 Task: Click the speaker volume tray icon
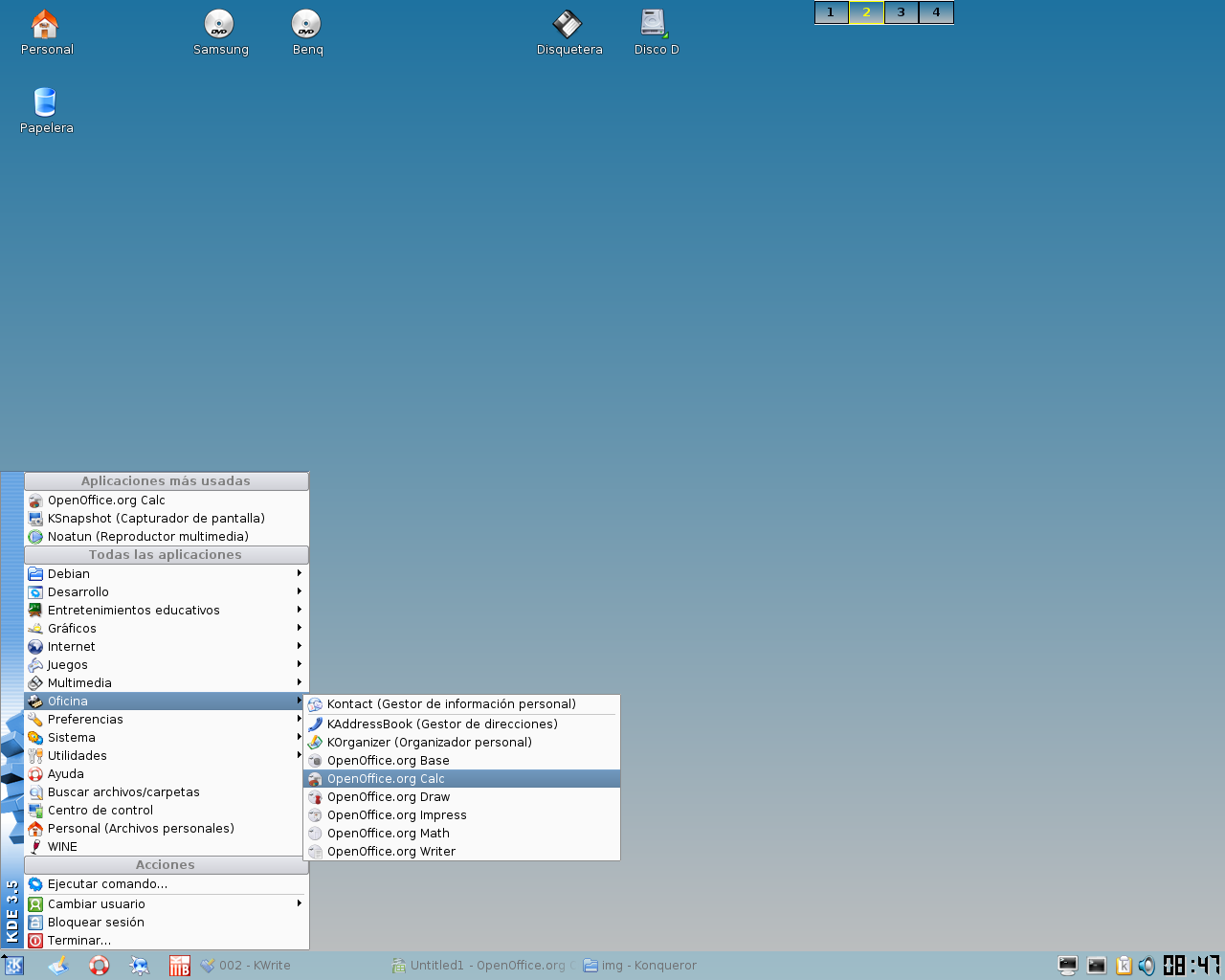coord(1147,966)
